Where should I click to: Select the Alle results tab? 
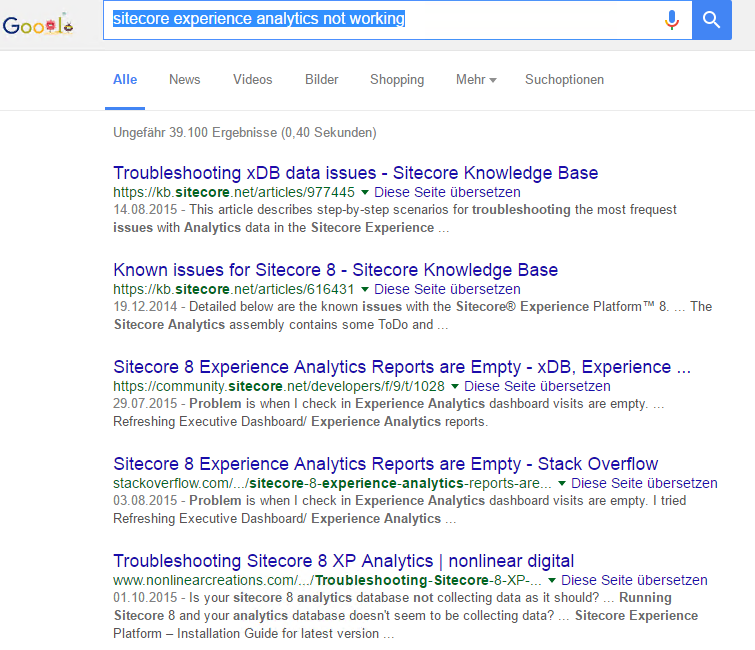pyautogui.click(x=125, y=80)
